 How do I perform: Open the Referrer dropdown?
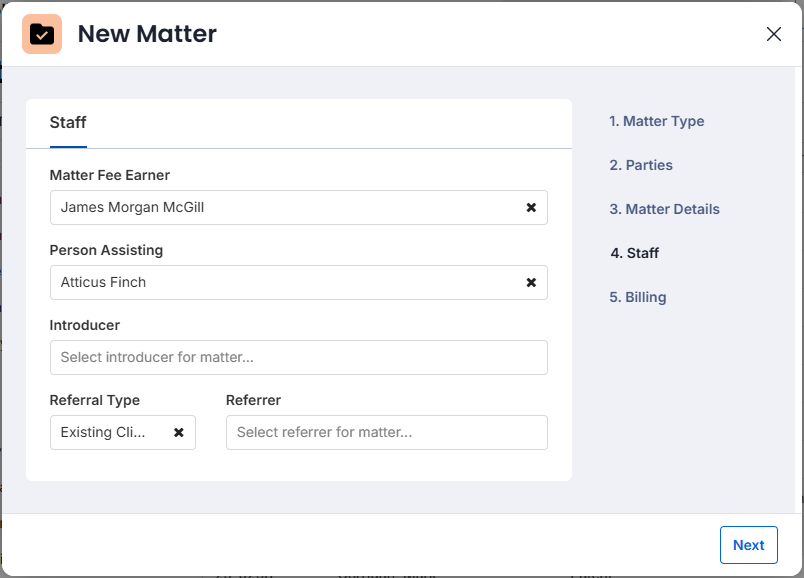tap(387, 432)
